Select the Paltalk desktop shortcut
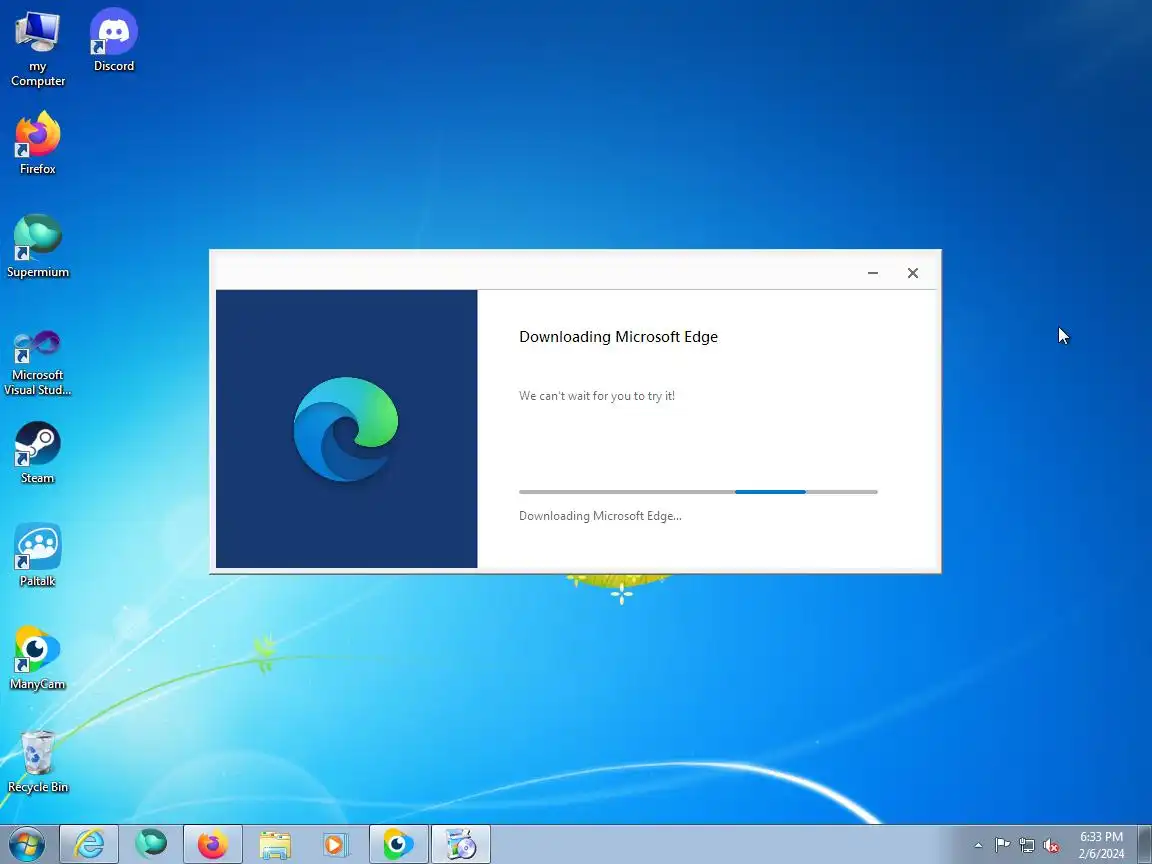Image resolution: width=1152 pixels, height=864 pixels. [37, 555]
